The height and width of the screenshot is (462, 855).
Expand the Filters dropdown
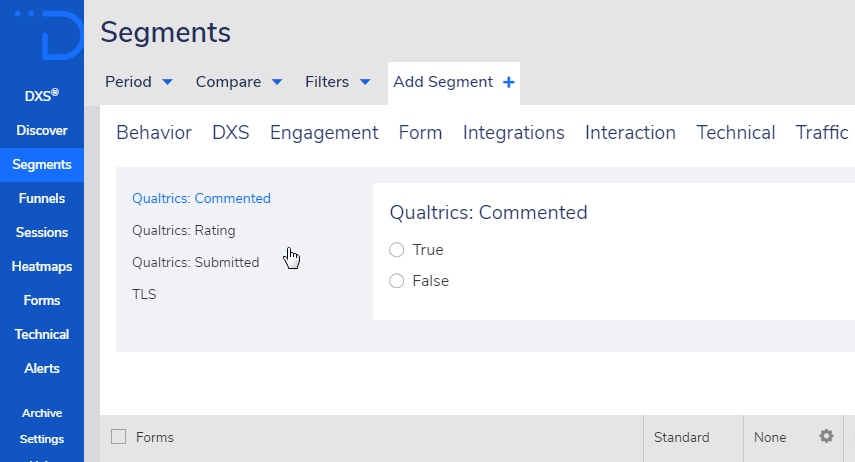pyautogui.click(x=338, y=82)
